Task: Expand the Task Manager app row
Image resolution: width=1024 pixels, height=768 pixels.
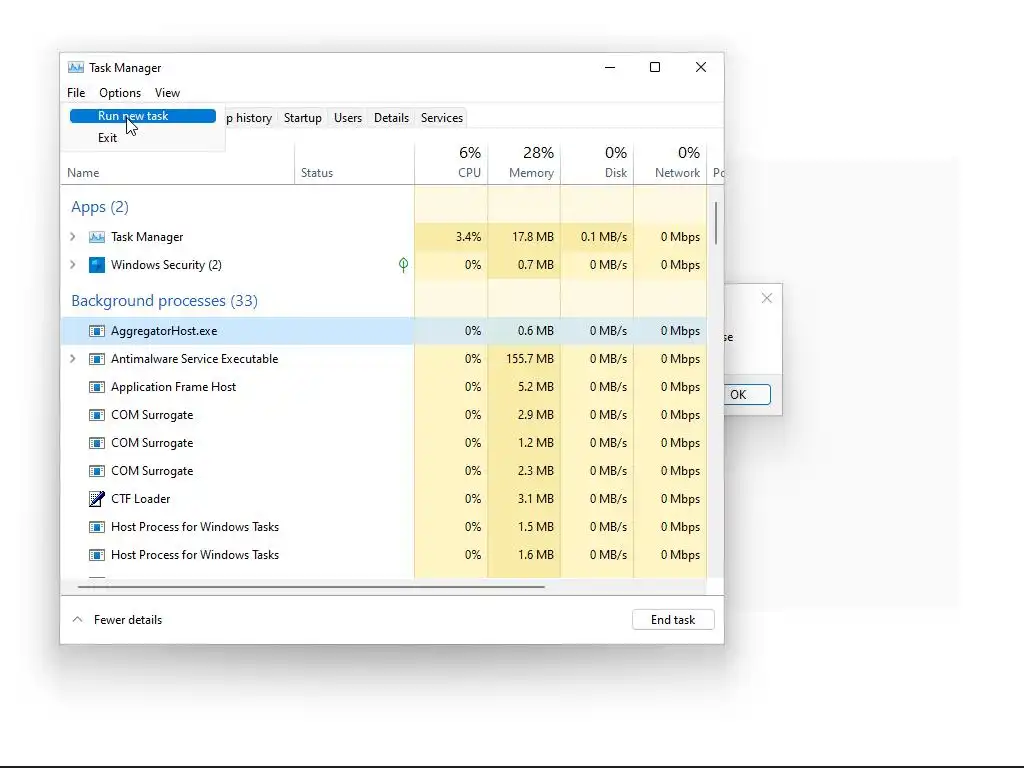Action: point(73,236)
